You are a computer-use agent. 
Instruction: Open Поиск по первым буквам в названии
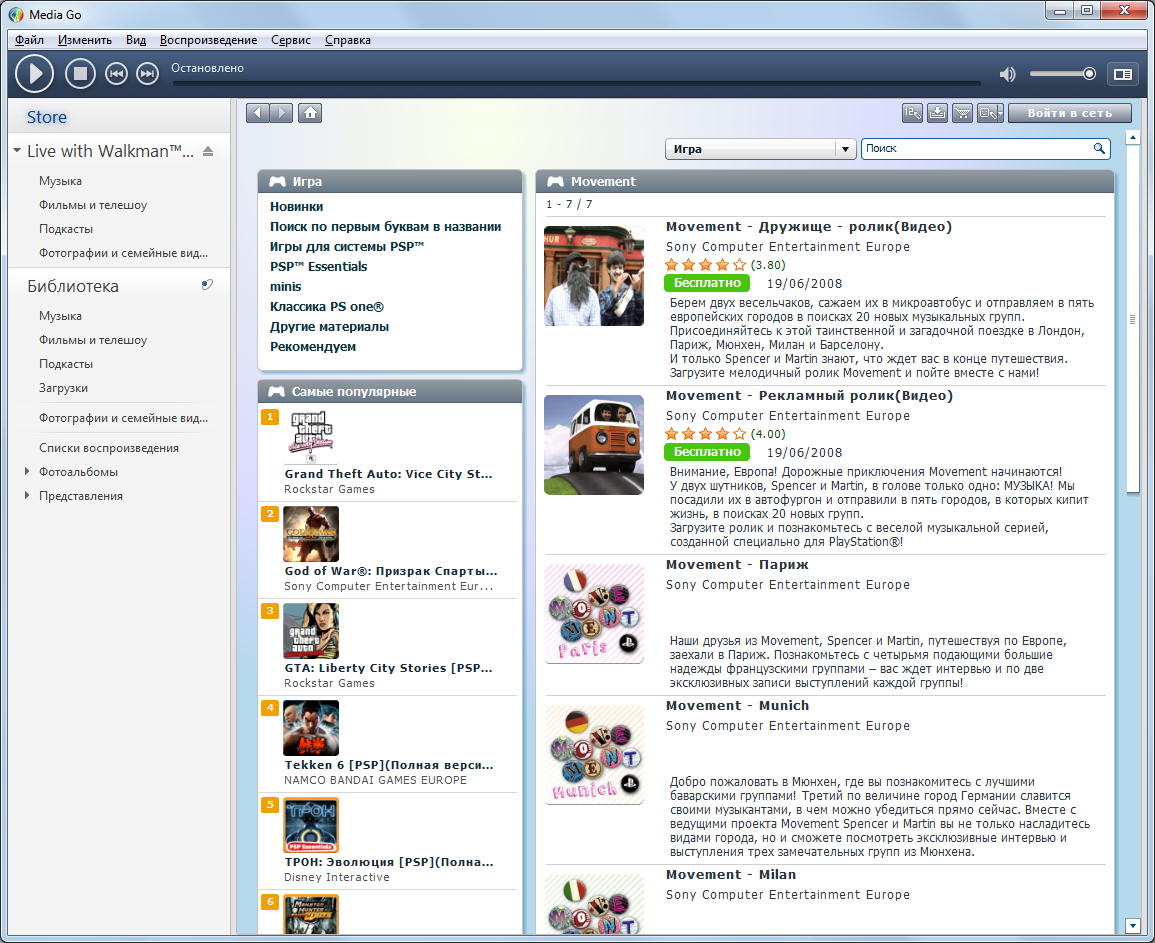pyautogui.click(x=385, y=227)
